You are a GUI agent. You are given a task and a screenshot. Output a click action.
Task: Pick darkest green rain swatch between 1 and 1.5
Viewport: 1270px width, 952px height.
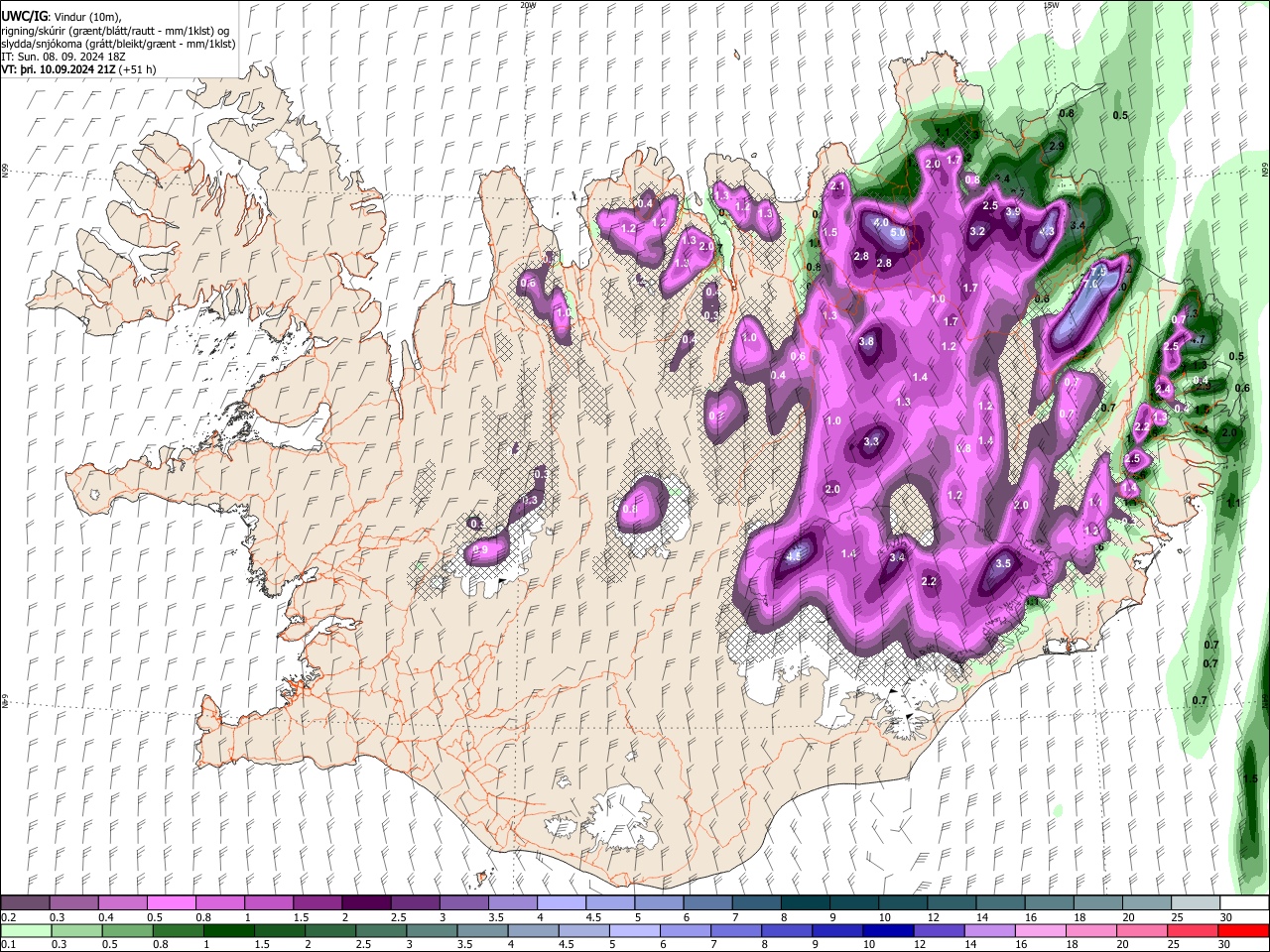pos(228,930)
